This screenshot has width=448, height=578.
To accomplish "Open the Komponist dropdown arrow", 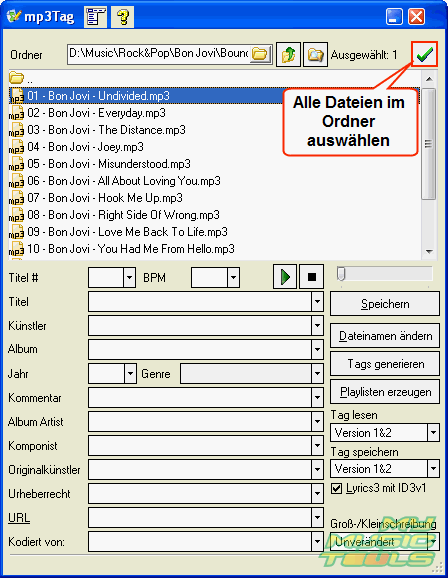I will (317, 445).
